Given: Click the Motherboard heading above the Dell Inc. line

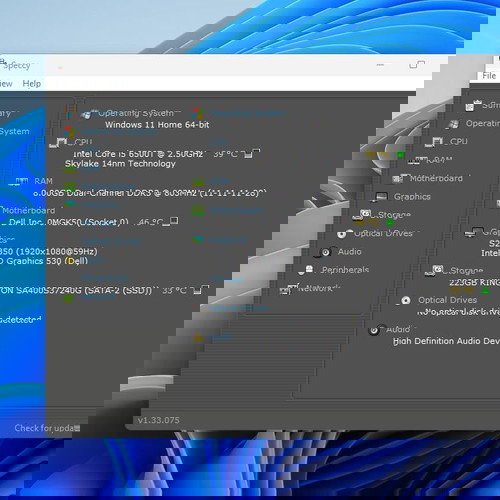Looking at the screenshot, I should 29,210.
